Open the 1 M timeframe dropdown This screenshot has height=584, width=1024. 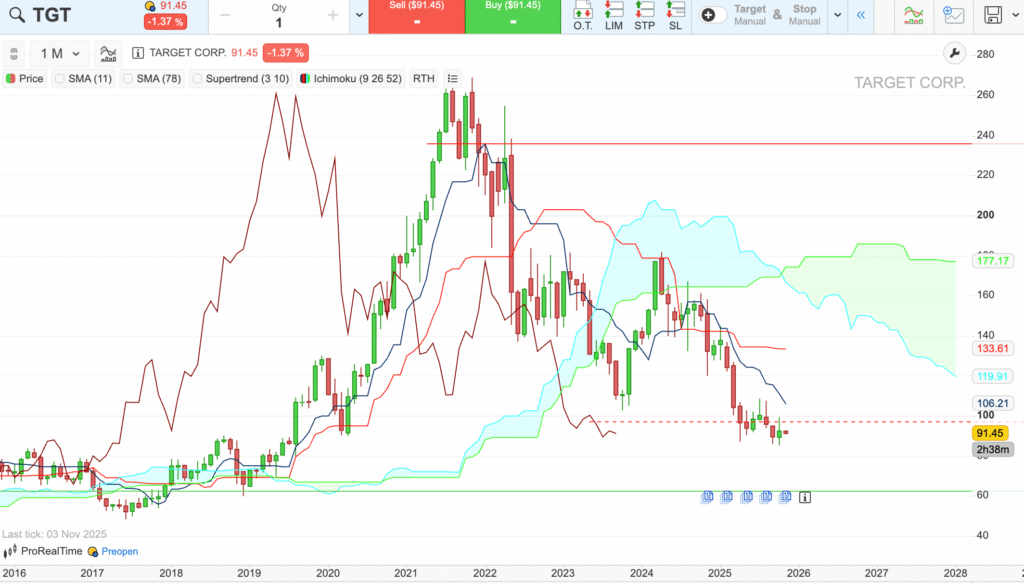[60, 53]
